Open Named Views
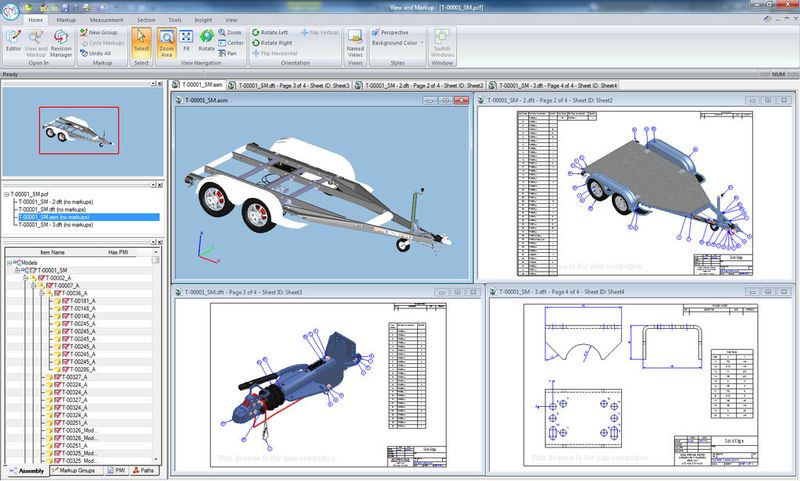Screen dimensions: 800x481 point(355,43)
